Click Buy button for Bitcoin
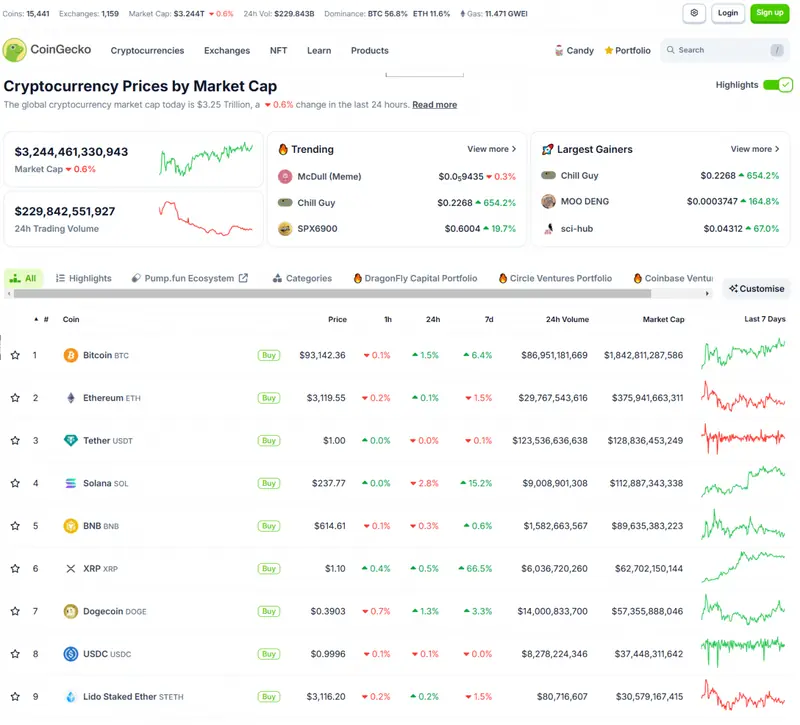 coord(269,355)
